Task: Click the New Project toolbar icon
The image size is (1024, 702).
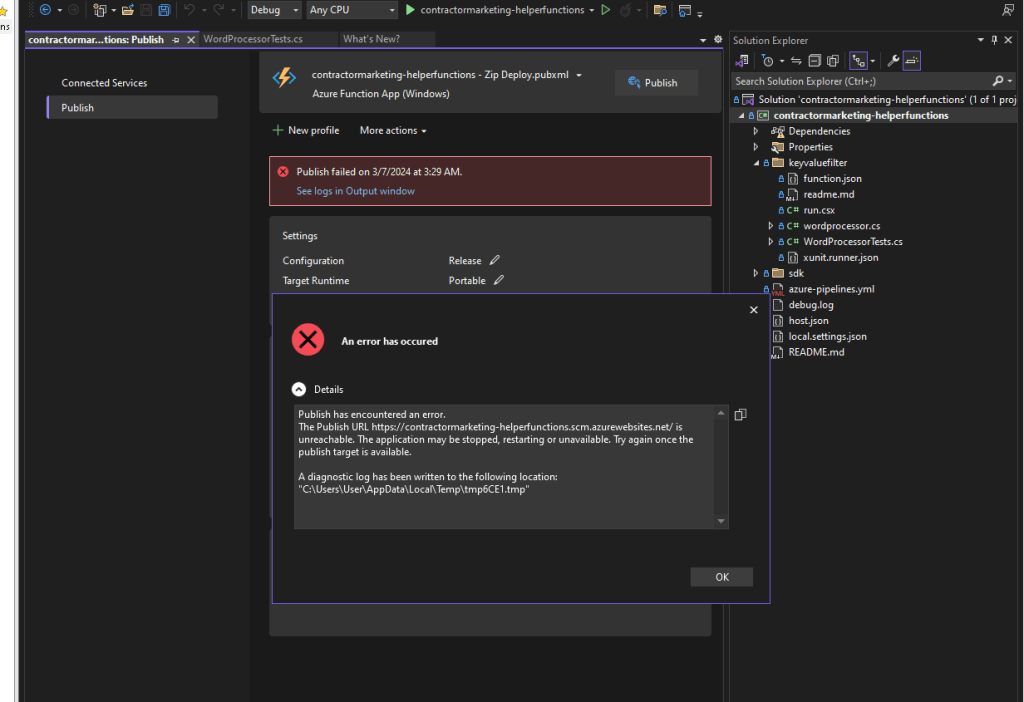Action: [99, 10]
